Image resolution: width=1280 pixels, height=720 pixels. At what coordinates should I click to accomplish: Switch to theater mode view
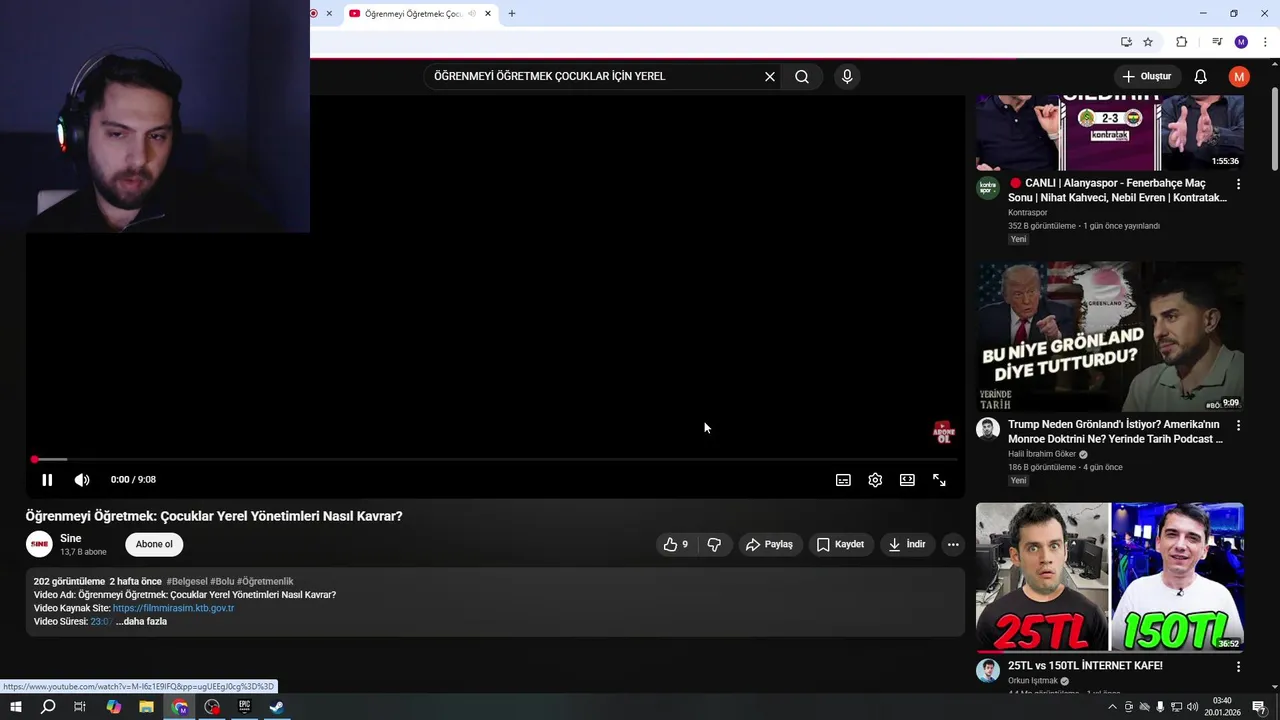907,480
